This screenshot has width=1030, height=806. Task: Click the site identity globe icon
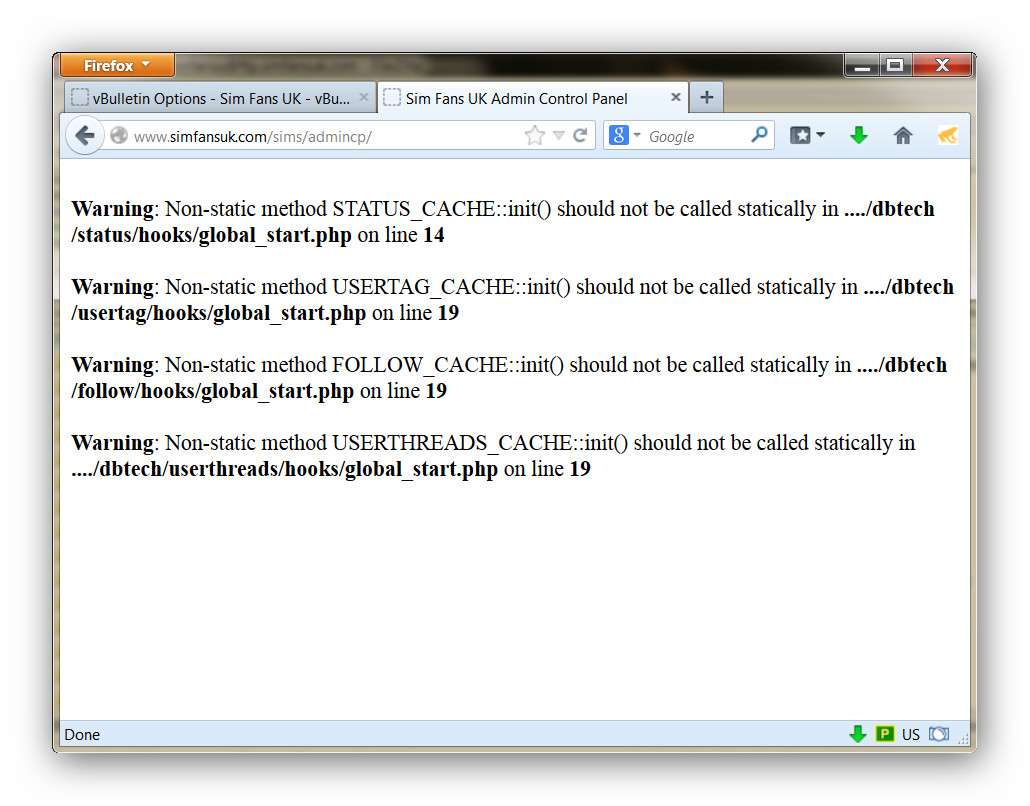pyautogui.click(x=119, y=135)
